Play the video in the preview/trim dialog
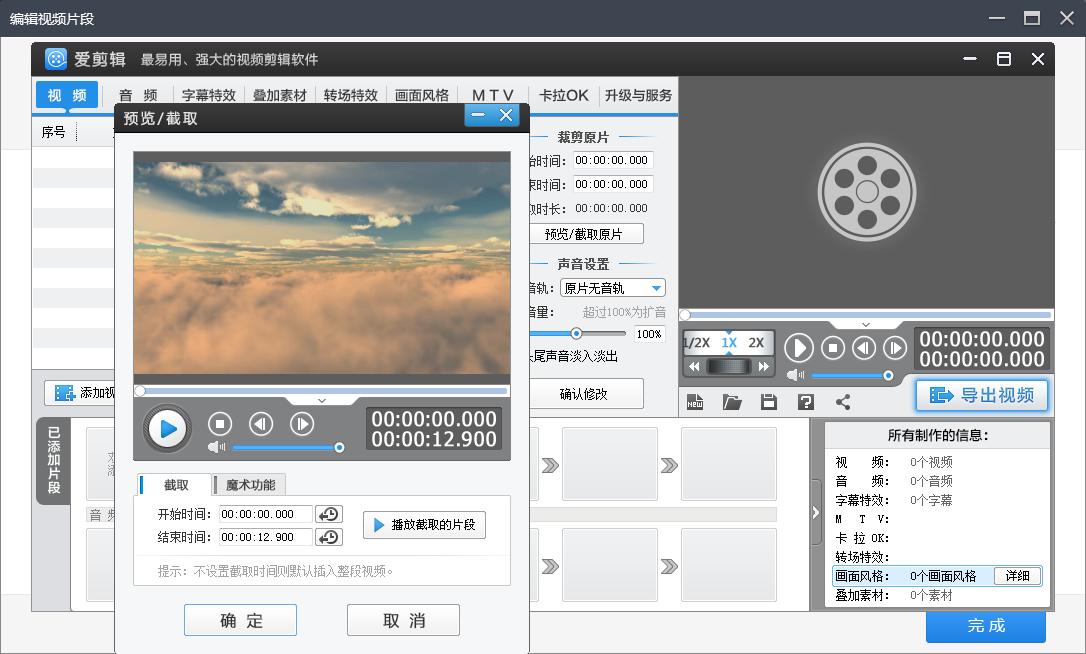1086x654 pixels. [168, 429]
